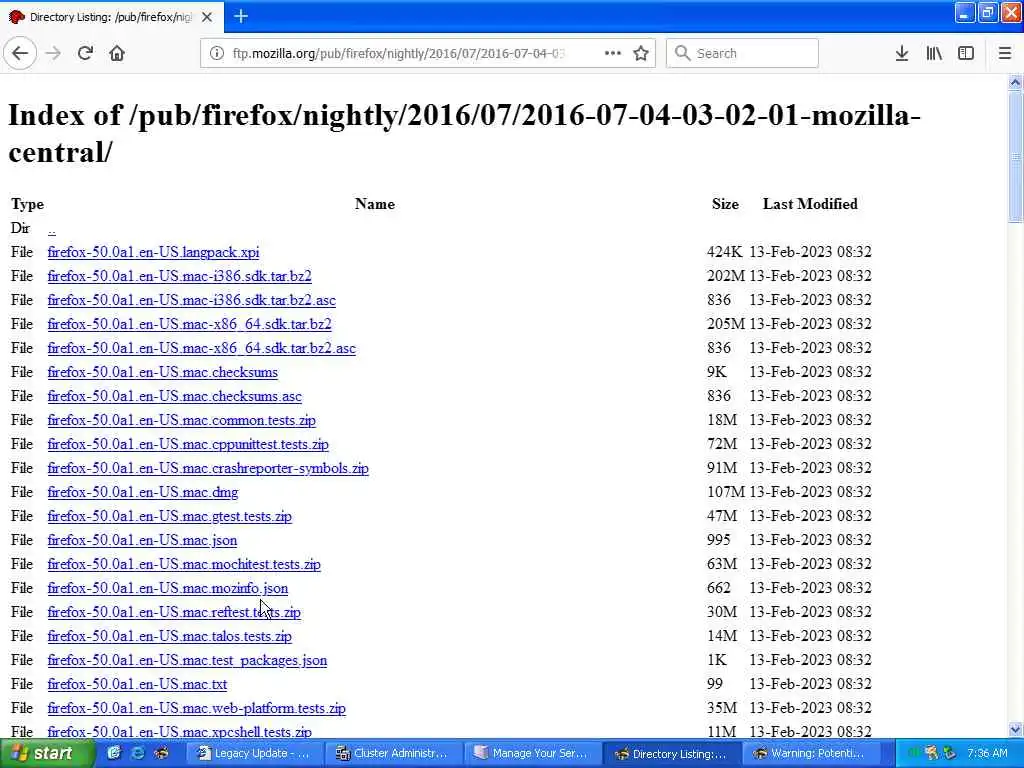Open the Windows Start menu
The image size is (1024, 768).
(x=47, y=754)
